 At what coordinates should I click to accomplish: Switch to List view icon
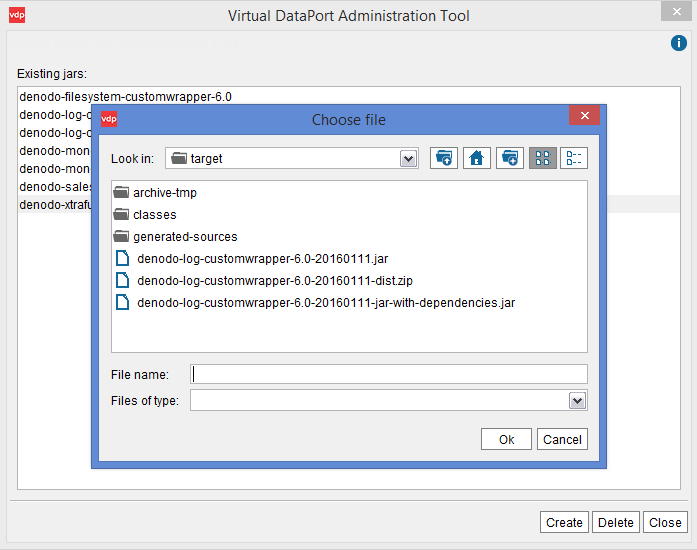pyautogui.click(x=542, y=158)
